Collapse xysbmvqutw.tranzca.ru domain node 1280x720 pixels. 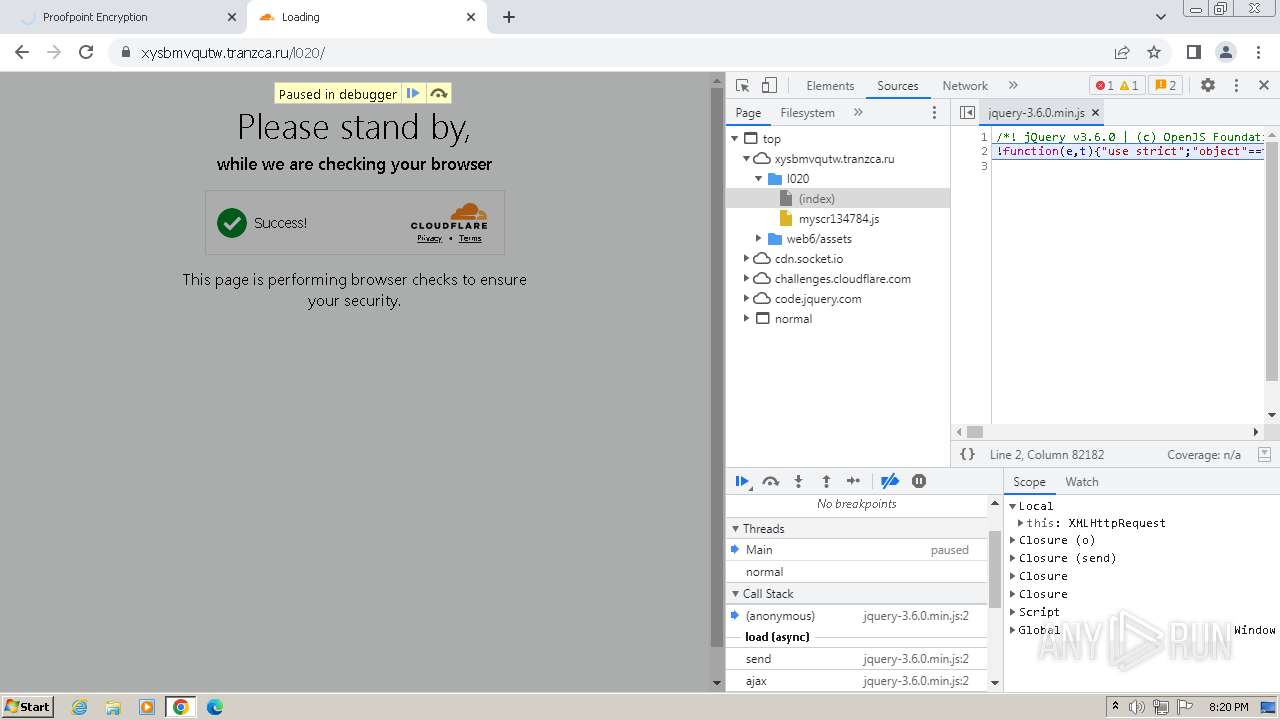point(747,159)
